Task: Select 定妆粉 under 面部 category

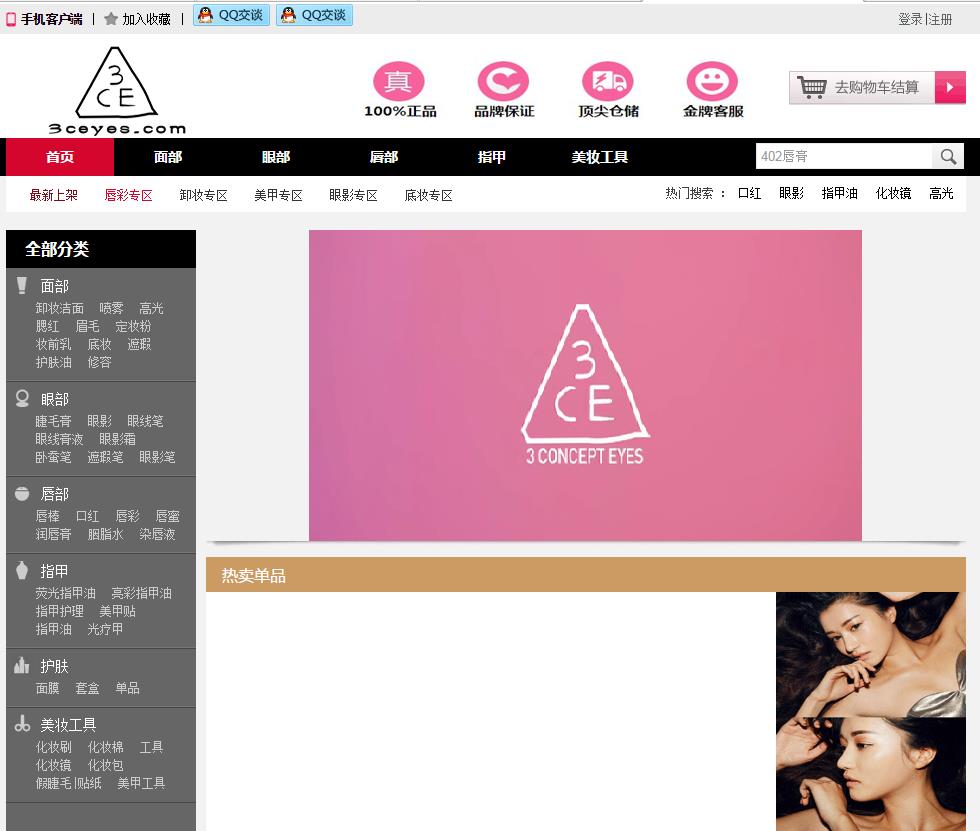Action: [x=133, y=326]
